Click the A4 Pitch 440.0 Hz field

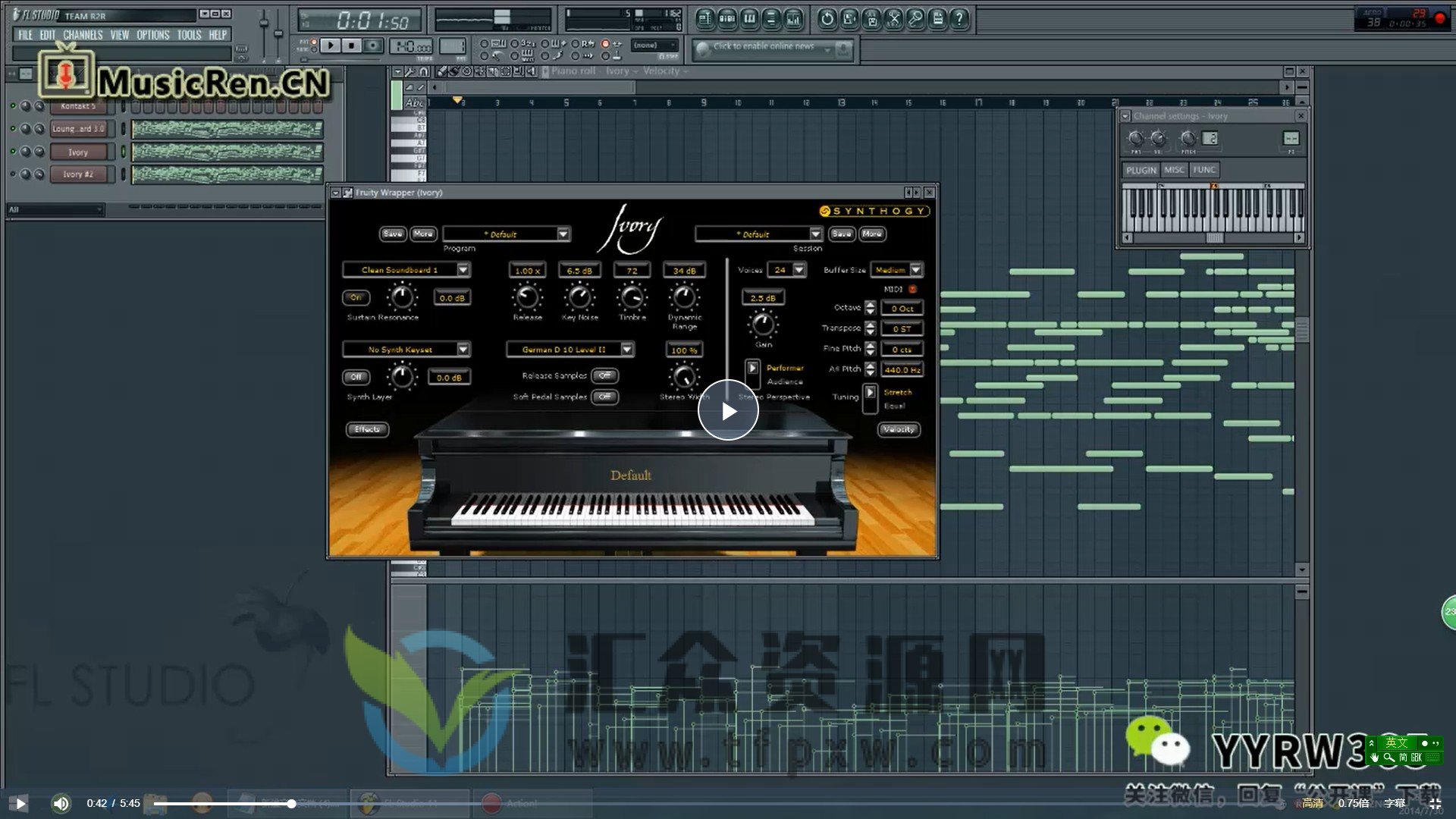(x=902, y=370)
